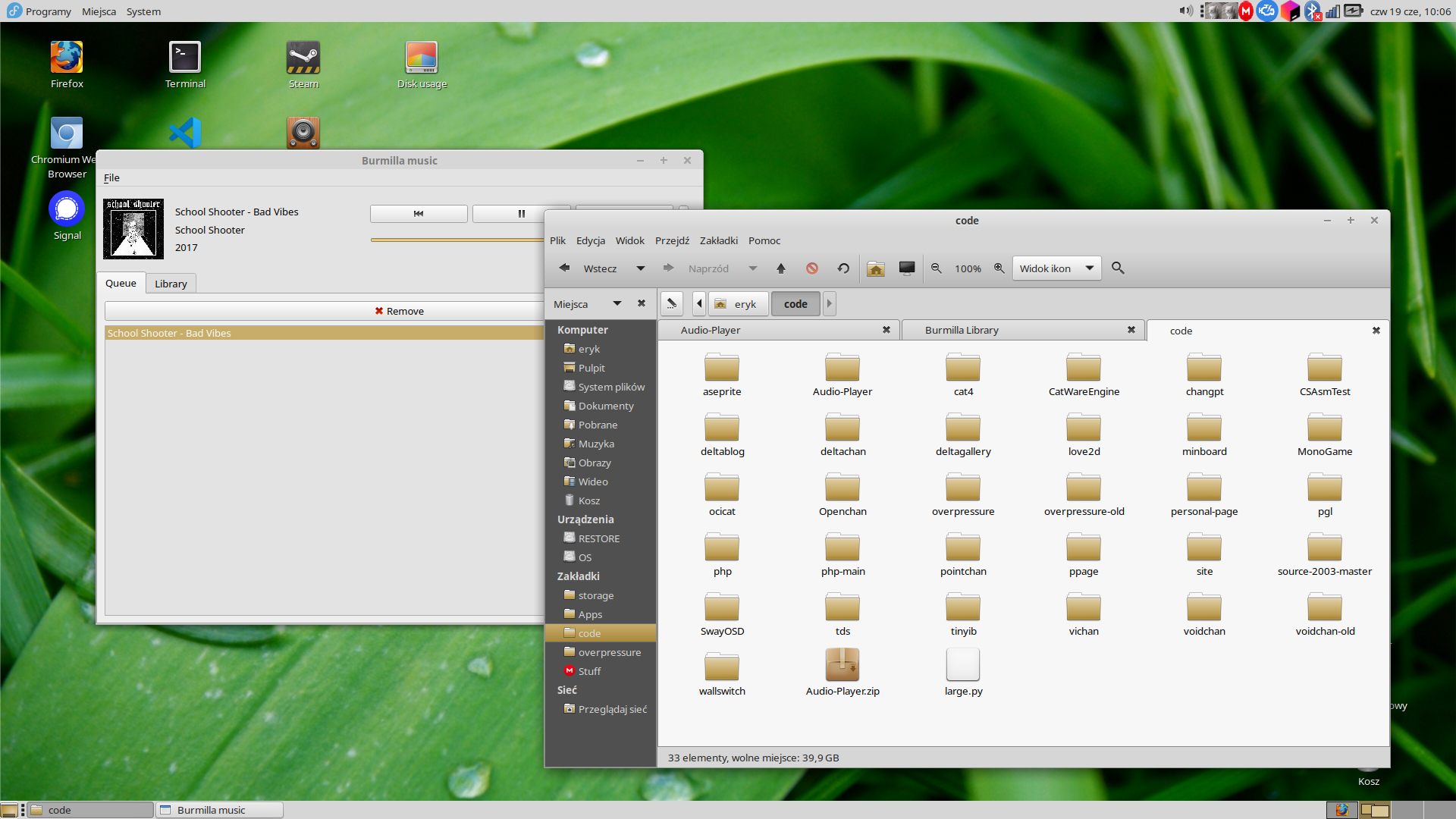Select the SwayOSD folder
Image resolution: width=1456 pixels, height=819 pixels.
pyautogui.click(x=722, y=615)
